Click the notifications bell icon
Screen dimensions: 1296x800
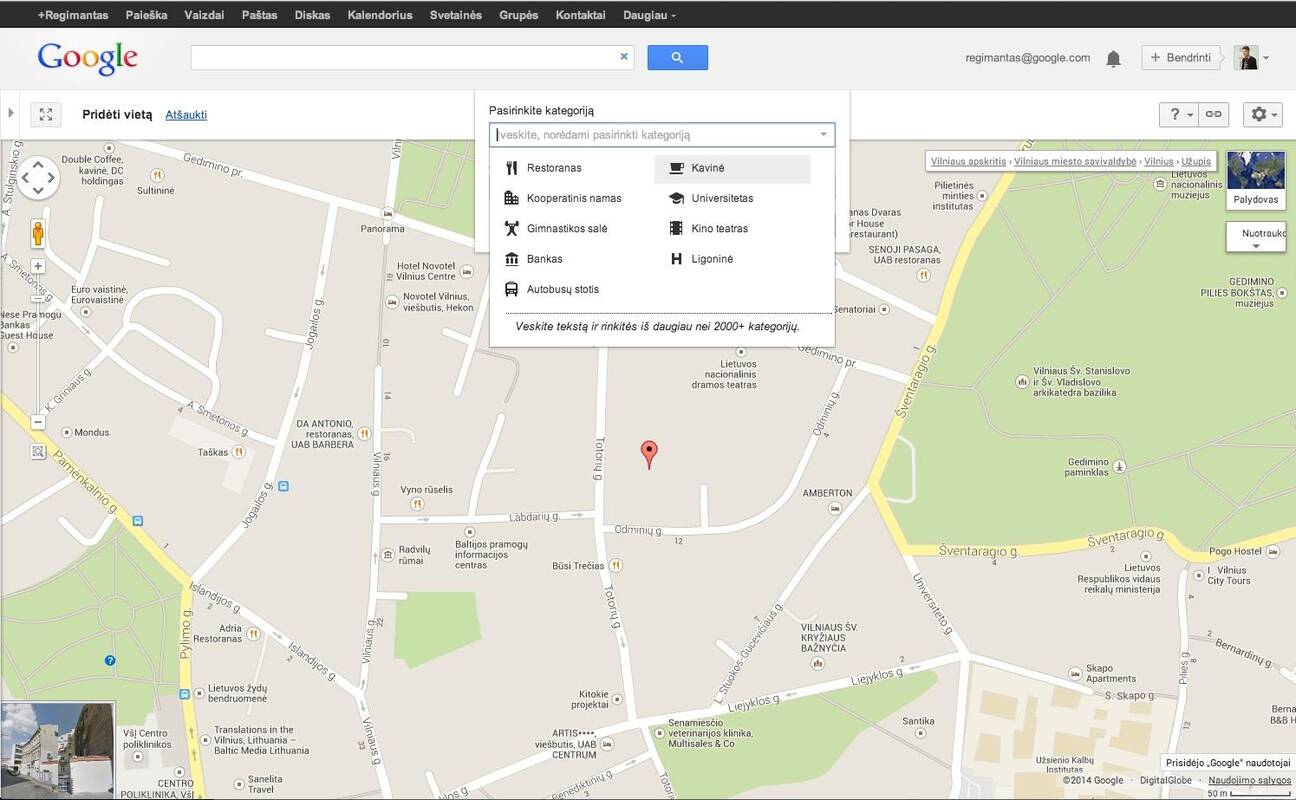coord(1113,59)
